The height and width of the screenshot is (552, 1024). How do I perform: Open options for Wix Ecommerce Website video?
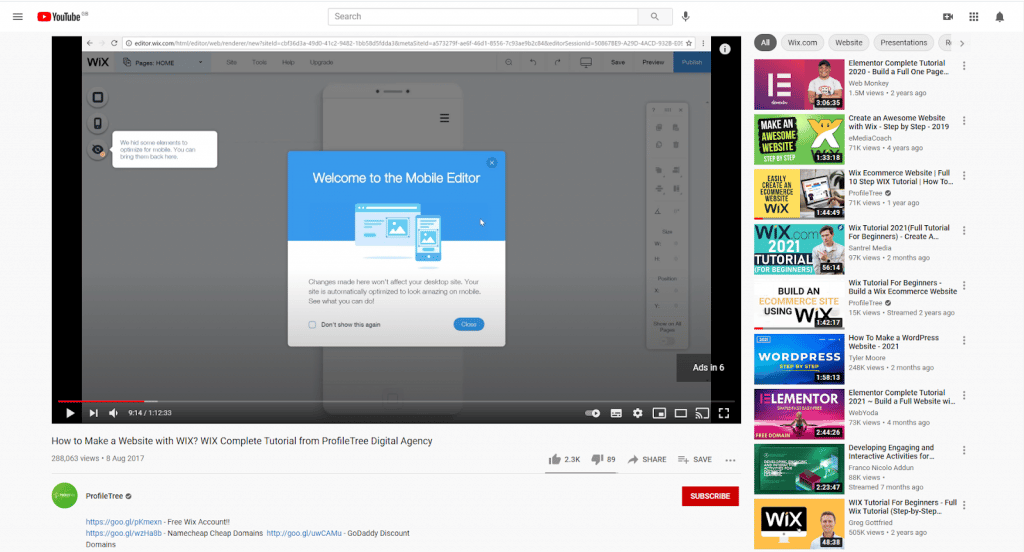tap(964, 176)
